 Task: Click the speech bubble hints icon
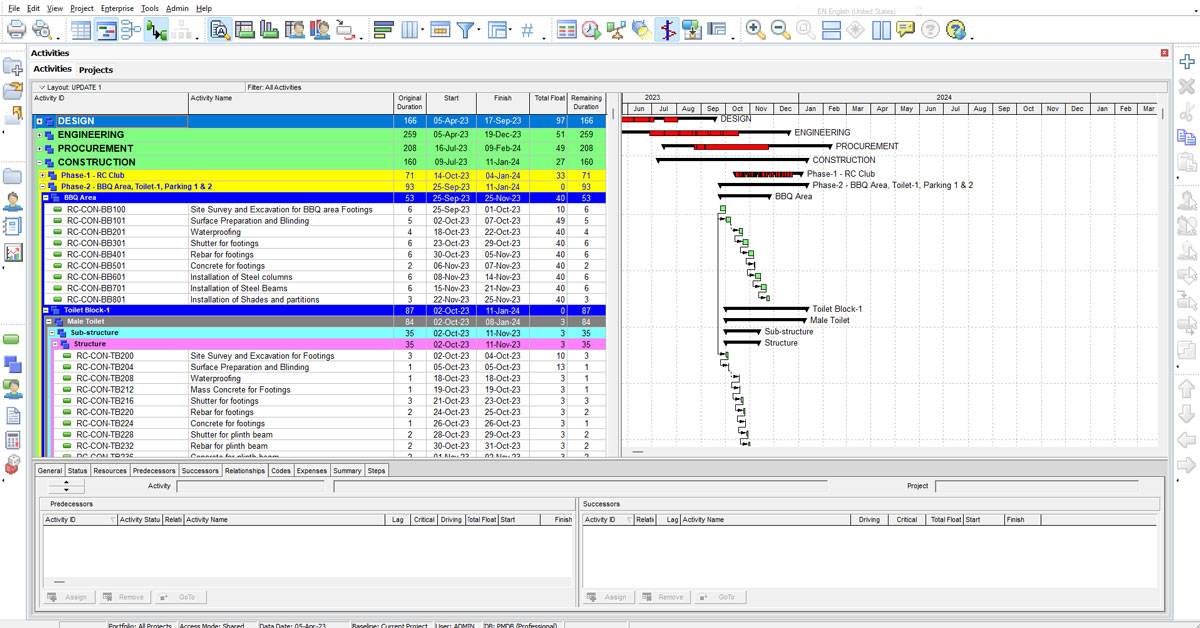(x=906, y=30)
